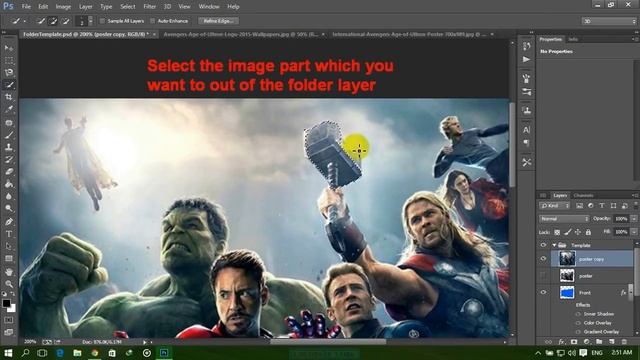This screenshot has width=640, height=360.
Task: Hide the Front layer
Action: pos(543,292)
